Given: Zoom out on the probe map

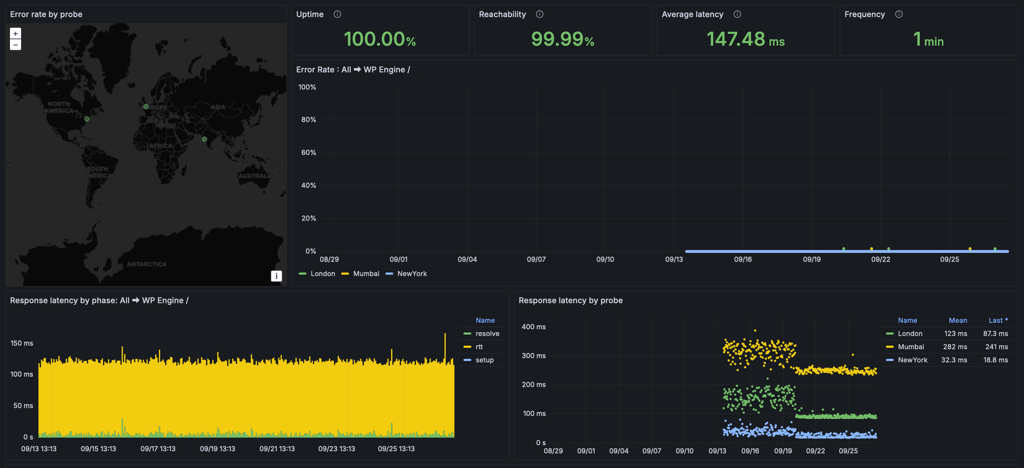Looking at the screenshot, I should (x=16, y=44).
